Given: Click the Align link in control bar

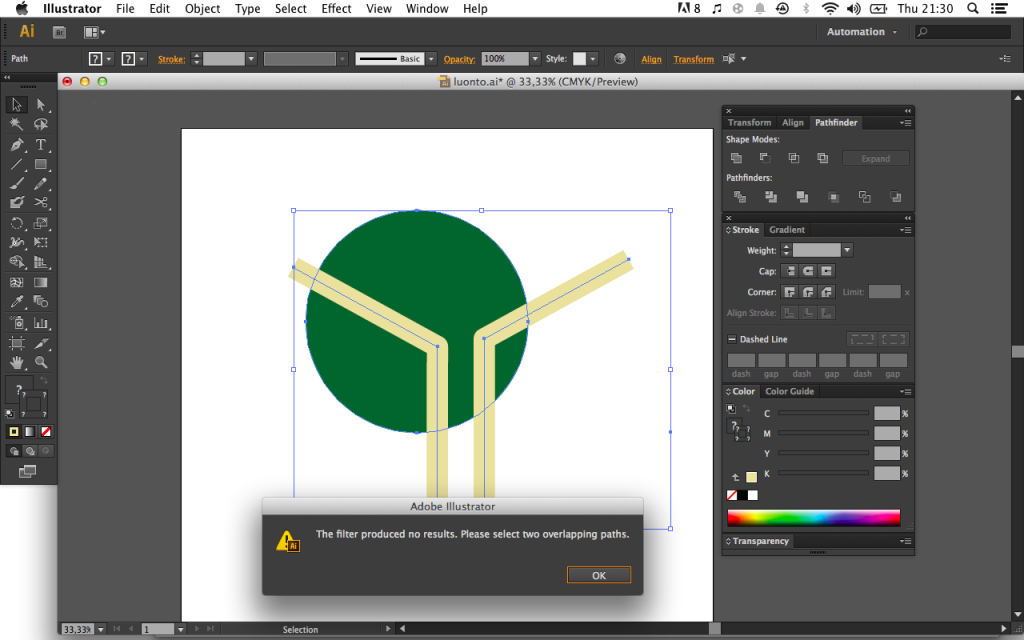Looking at the screenshot, I should [651, 59].
